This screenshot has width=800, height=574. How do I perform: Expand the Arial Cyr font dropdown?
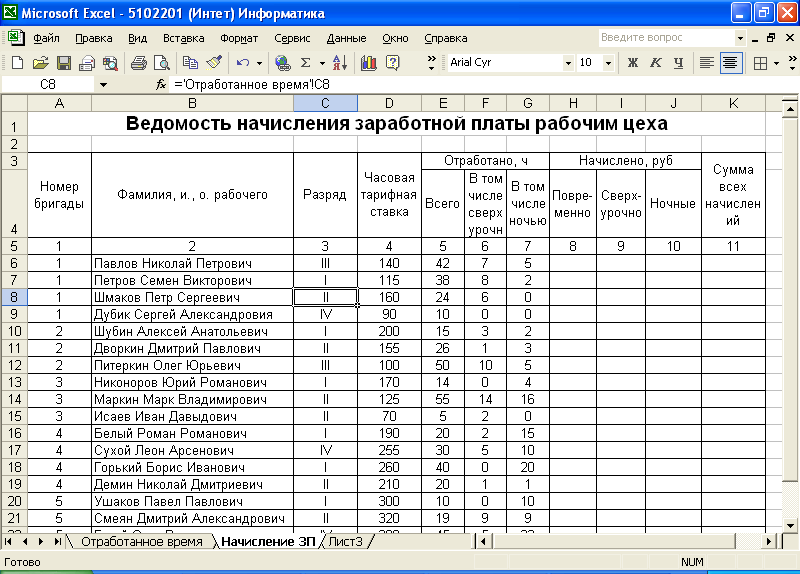[x=568, y=63]
